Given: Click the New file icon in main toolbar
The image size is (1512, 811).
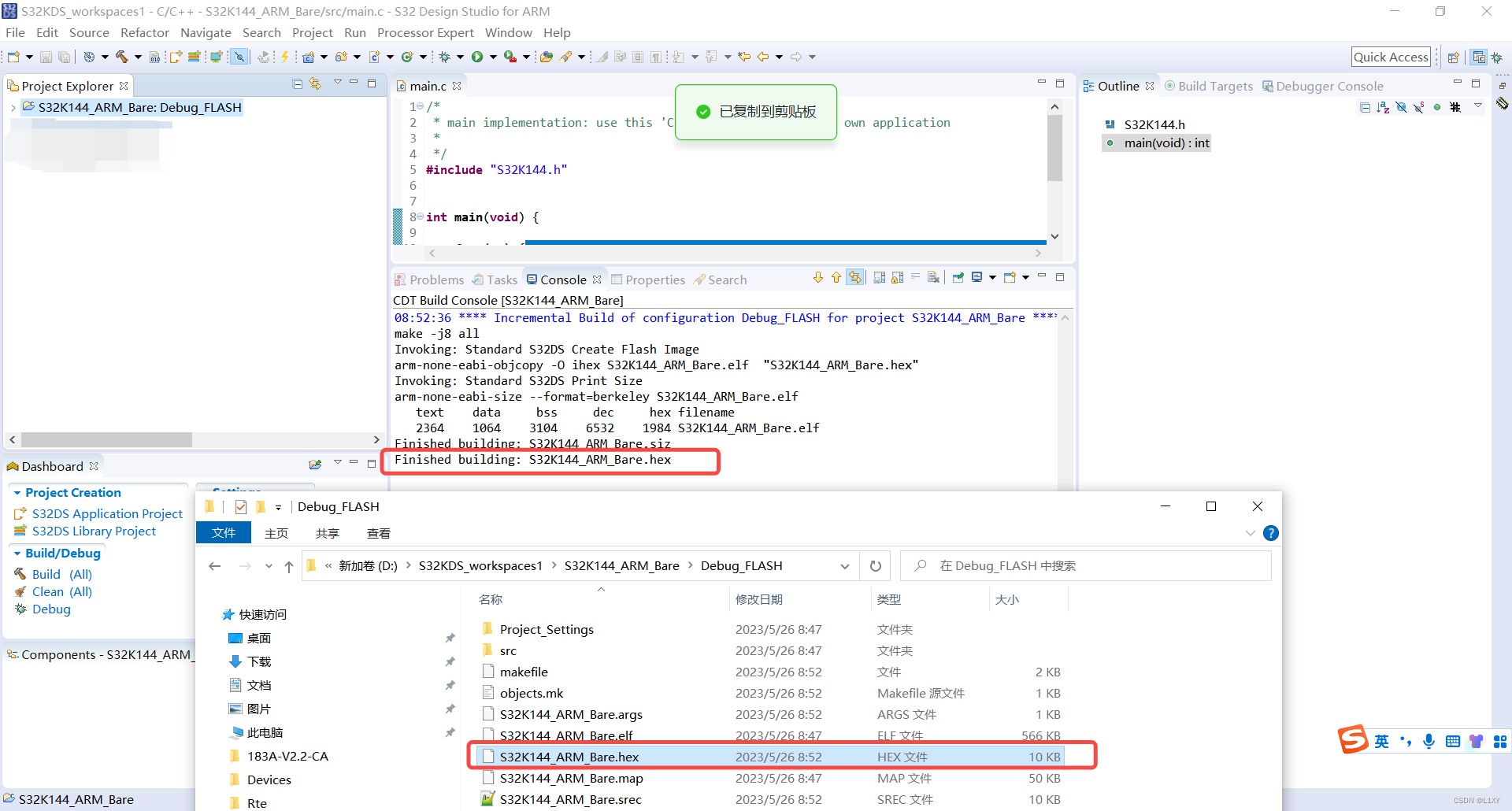Looking at the screenshot, I should (x=13, y=57).
